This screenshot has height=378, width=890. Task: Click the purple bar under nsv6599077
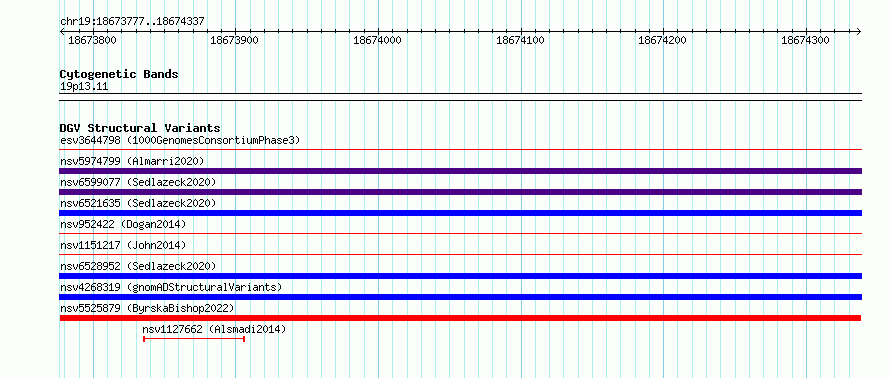[460, 192]
